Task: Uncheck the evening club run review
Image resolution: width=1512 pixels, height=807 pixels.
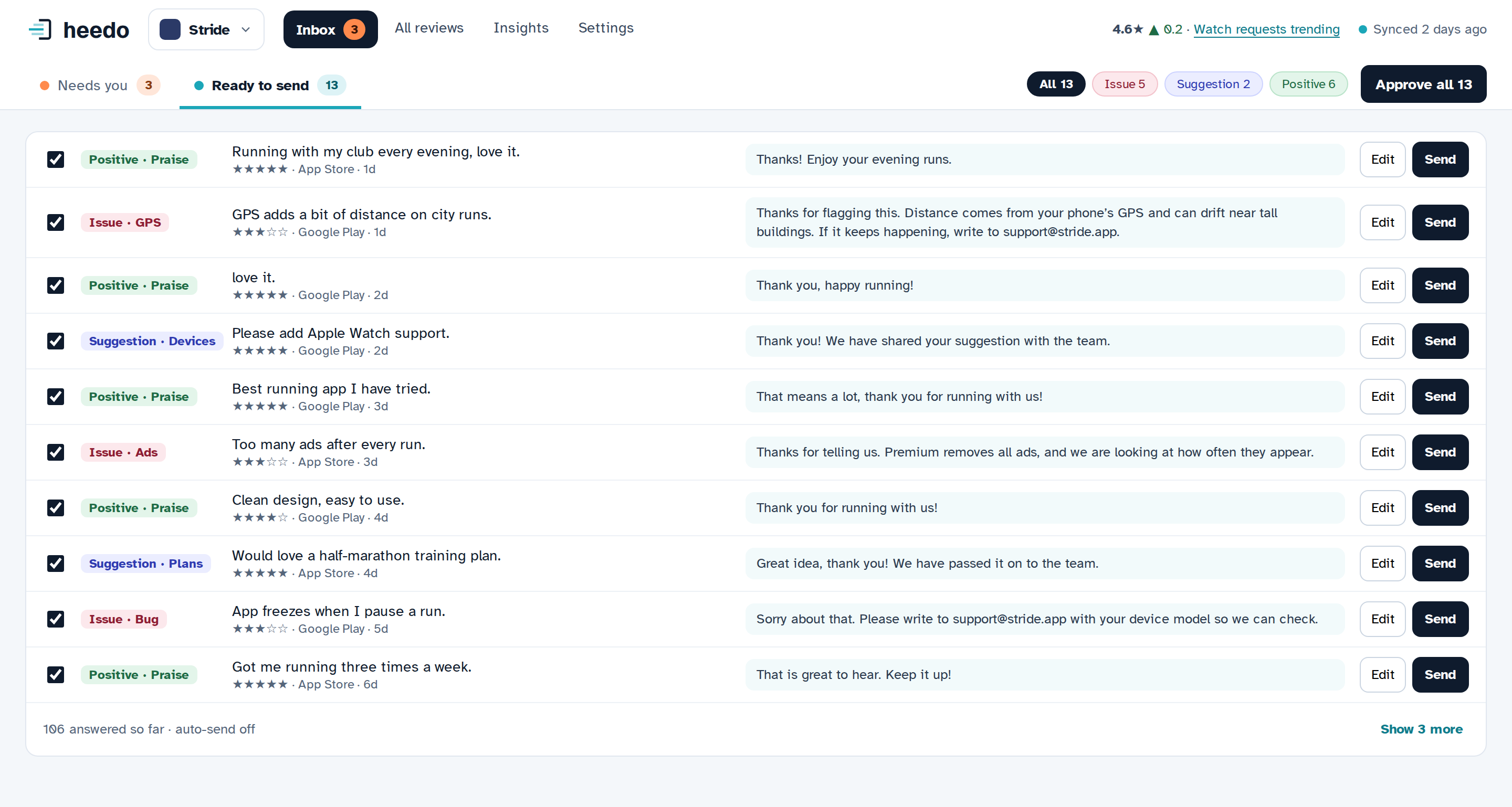Action: [56, 160]
